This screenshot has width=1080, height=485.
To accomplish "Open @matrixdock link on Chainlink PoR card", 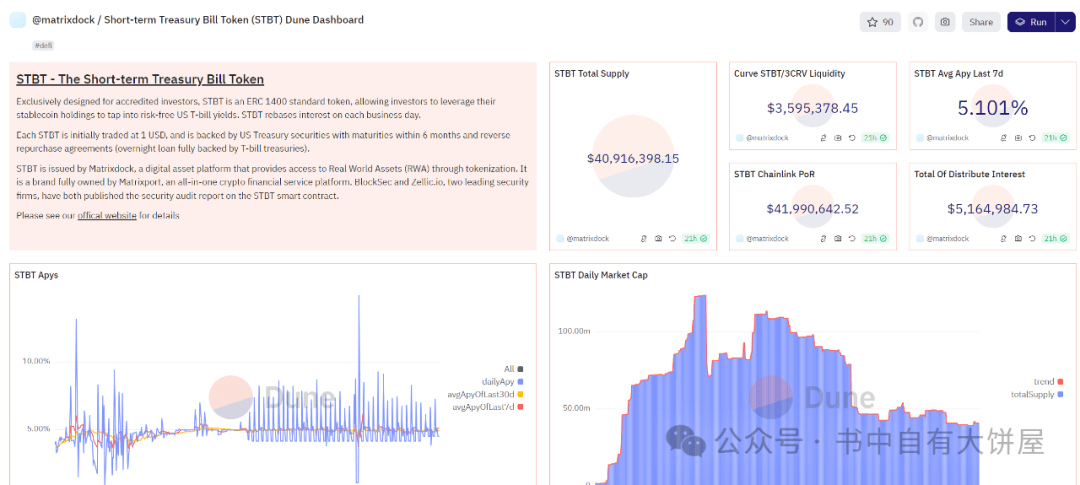I will point(767,238).
